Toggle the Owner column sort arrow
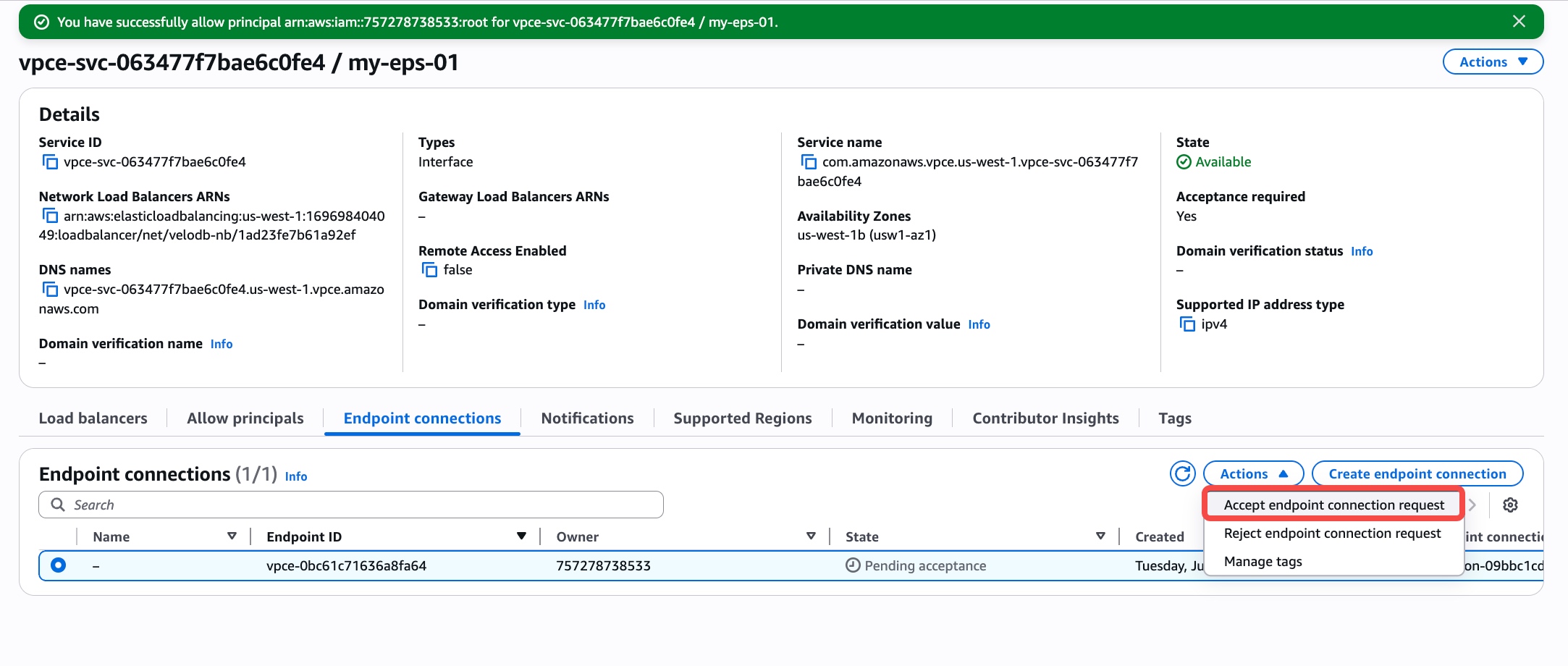The image size is (1568, 666). pos(810,536)
